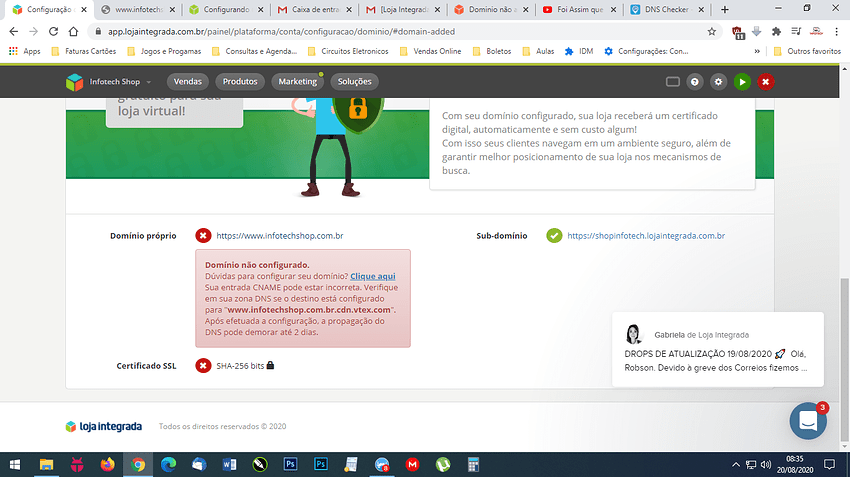Open Consultas e Agenda bookmark folder
Viewport: 850px width, 477px height.
(x=254, y=51)
